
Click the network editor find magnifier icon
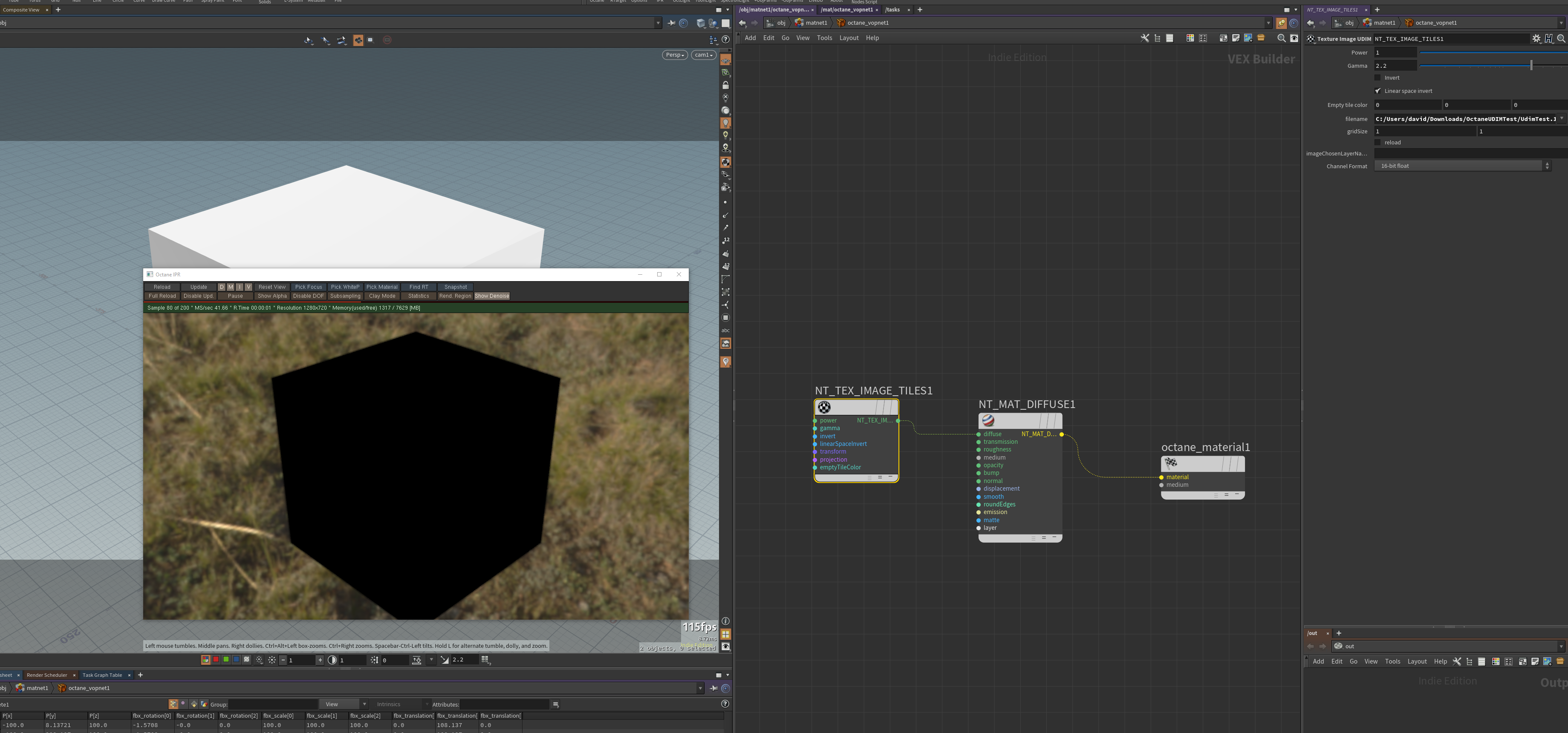(1281, 38)
